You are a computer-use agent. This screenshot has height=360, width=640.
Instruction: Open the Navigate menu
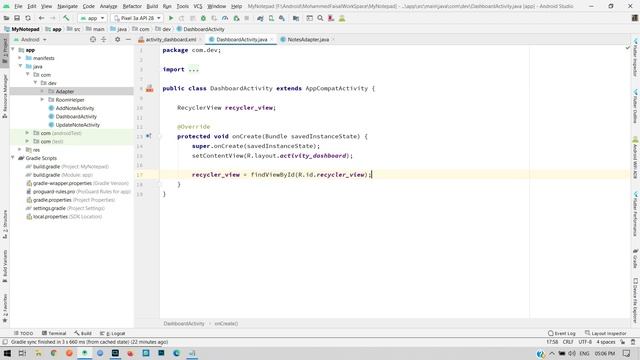click(x=67, y=6)
